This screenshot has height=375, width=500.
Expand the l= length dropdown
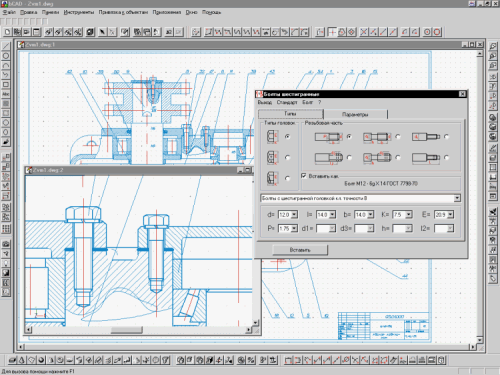tap(332, 215)
